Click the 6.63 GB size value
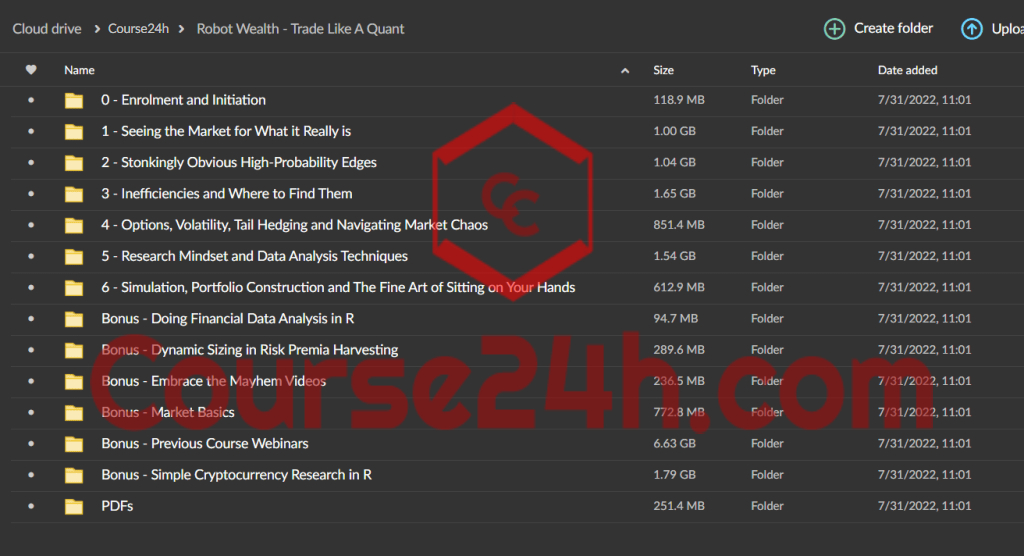 [x=675, y=444]
